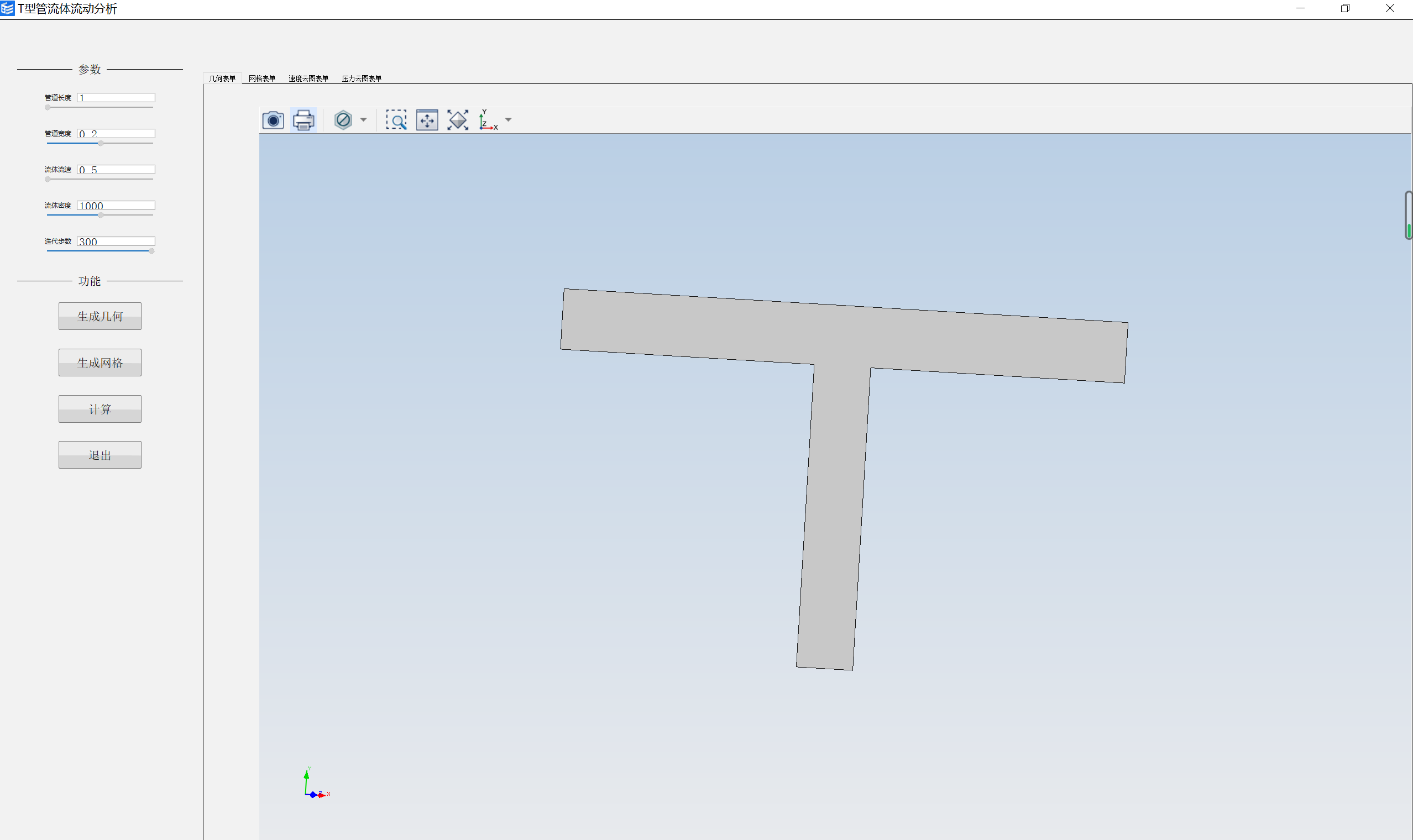1413x840 pixels.
Task: Click the 流体流速 slider handle
Action: (48, 180)
